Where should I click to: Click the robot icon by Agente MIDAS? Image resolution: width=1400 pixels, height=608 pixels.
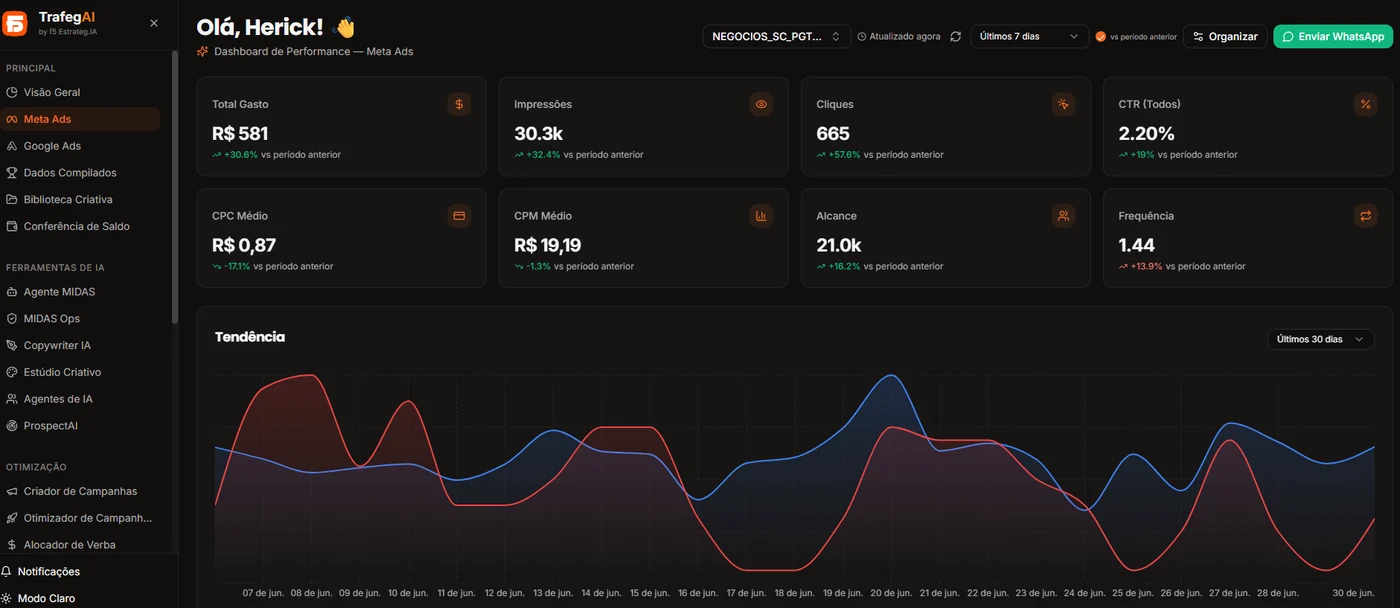pos(12,292)
